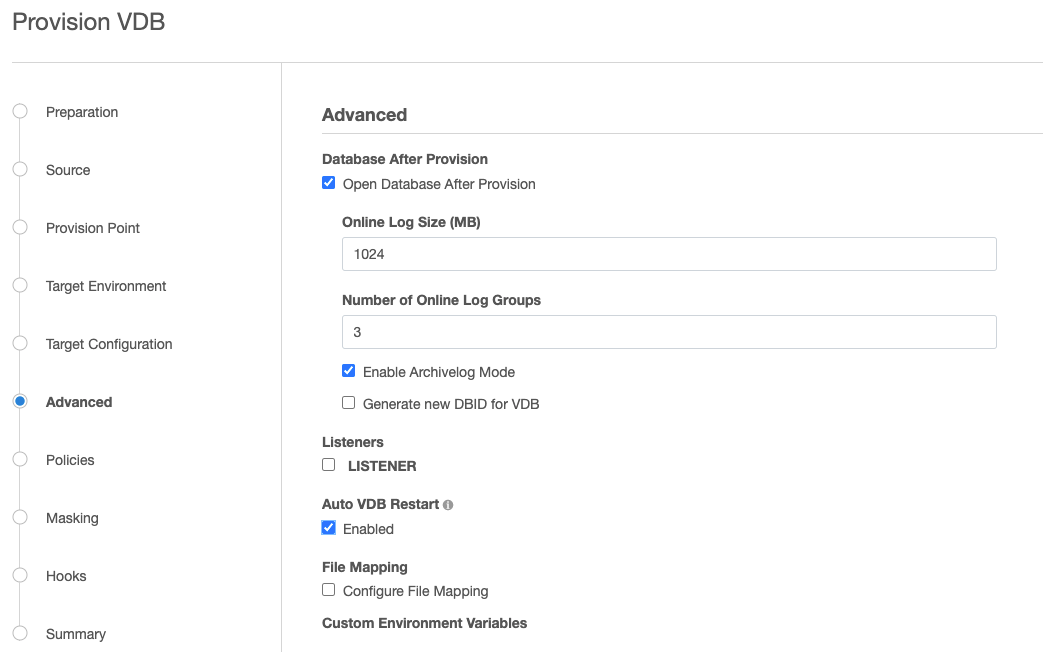Click the Policies step circle indicator
The width and height of the screenshot is (1043, 652).
coord(20,459)
